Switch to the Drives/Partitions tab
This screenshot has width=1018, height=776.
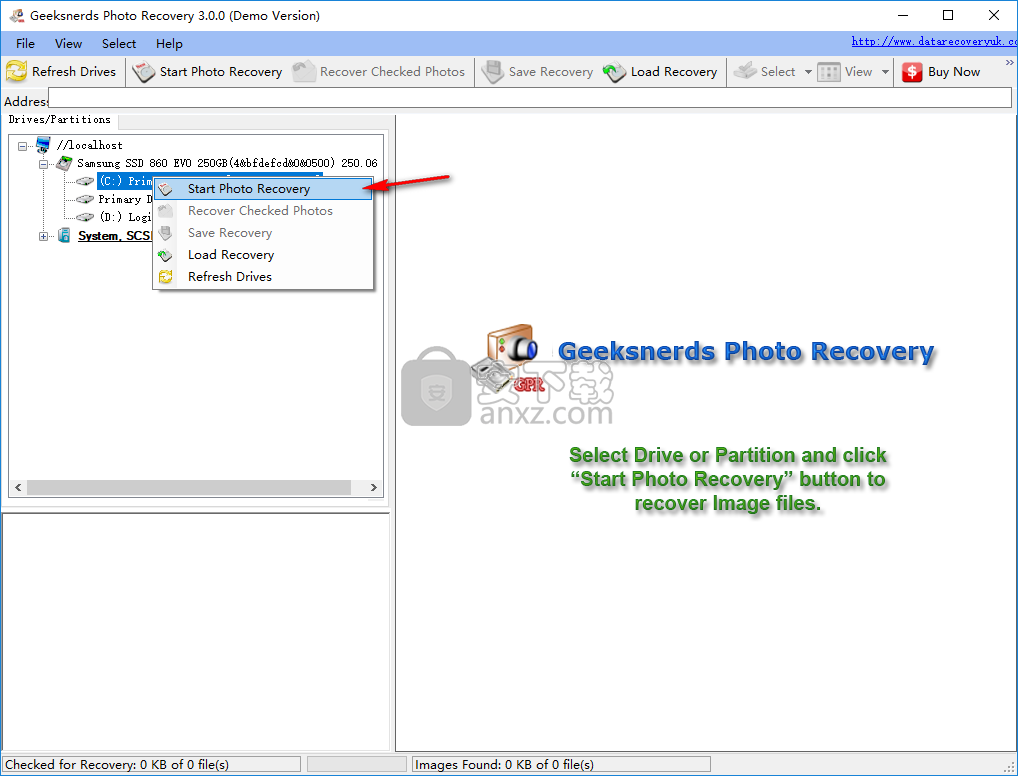[60, 120]
